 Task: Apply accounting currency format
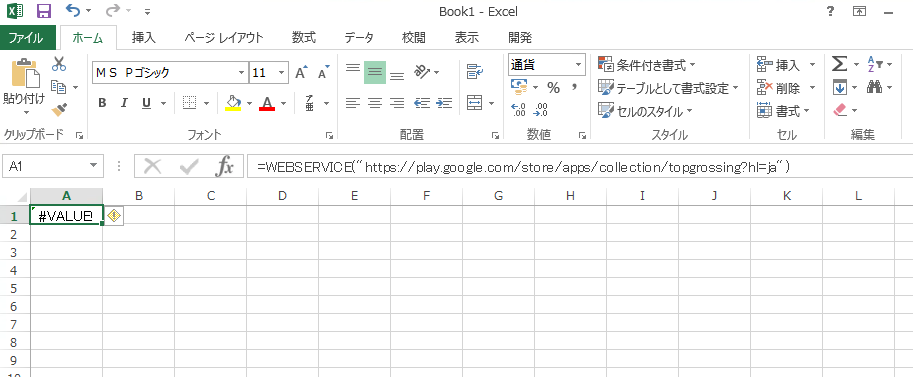pyautogui.click(x=519, y=88)
